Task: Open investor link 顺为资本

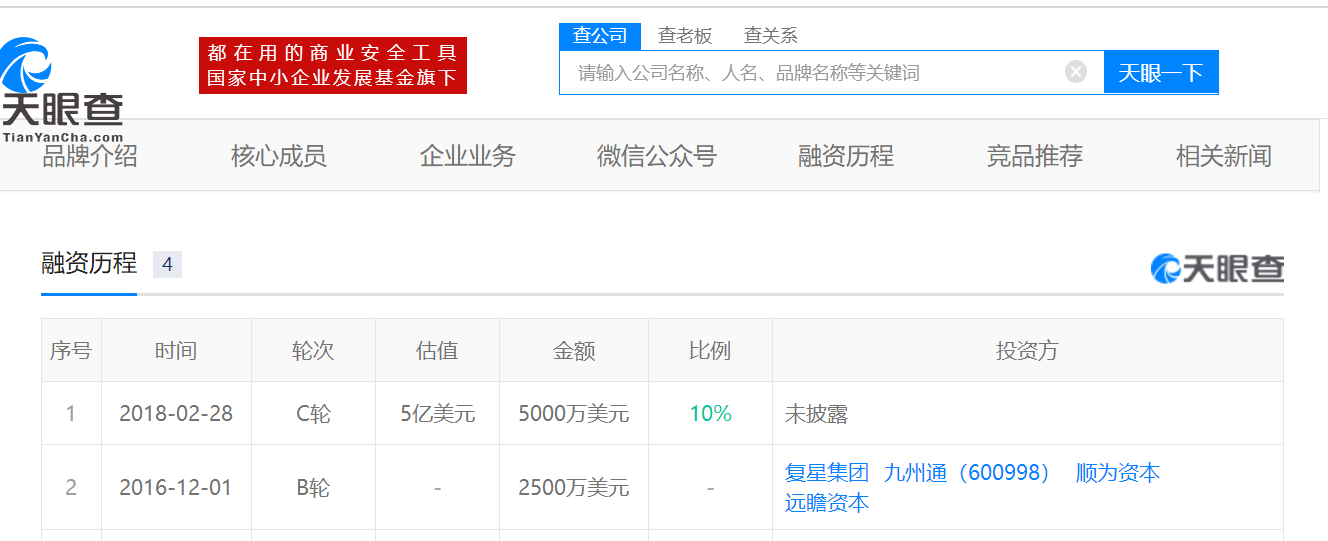Action: (x=1118, y=473)
